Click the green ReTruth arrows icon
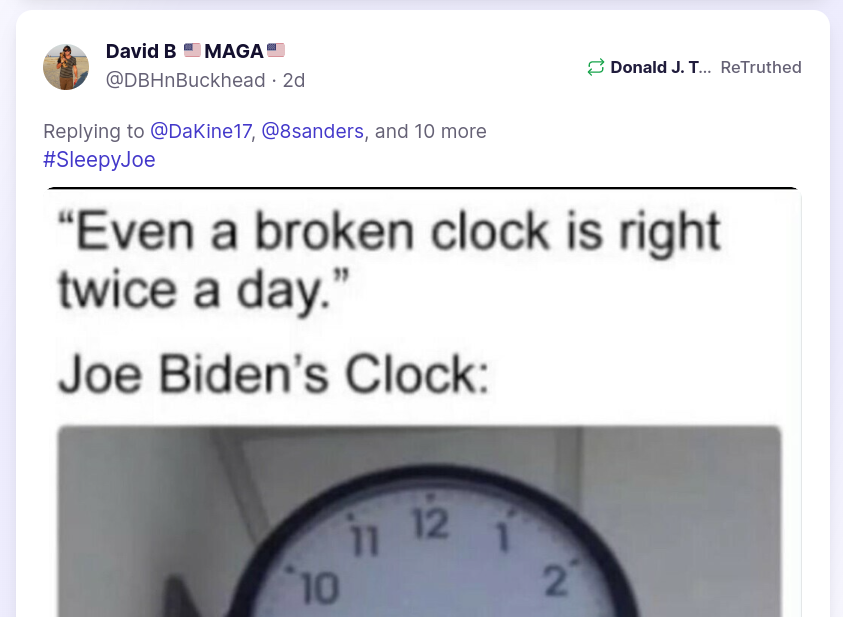843x617 pixels. pyautogui.click(x=596, y=67)
